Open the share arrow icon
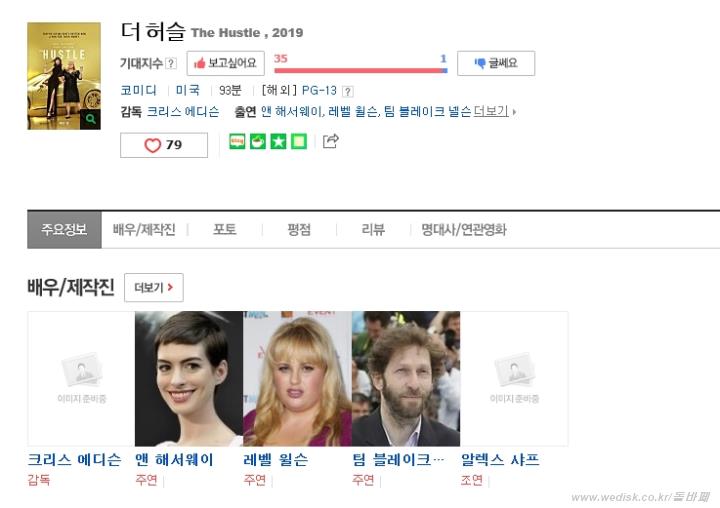Screen dimensions: 720x508 point(331,141)
